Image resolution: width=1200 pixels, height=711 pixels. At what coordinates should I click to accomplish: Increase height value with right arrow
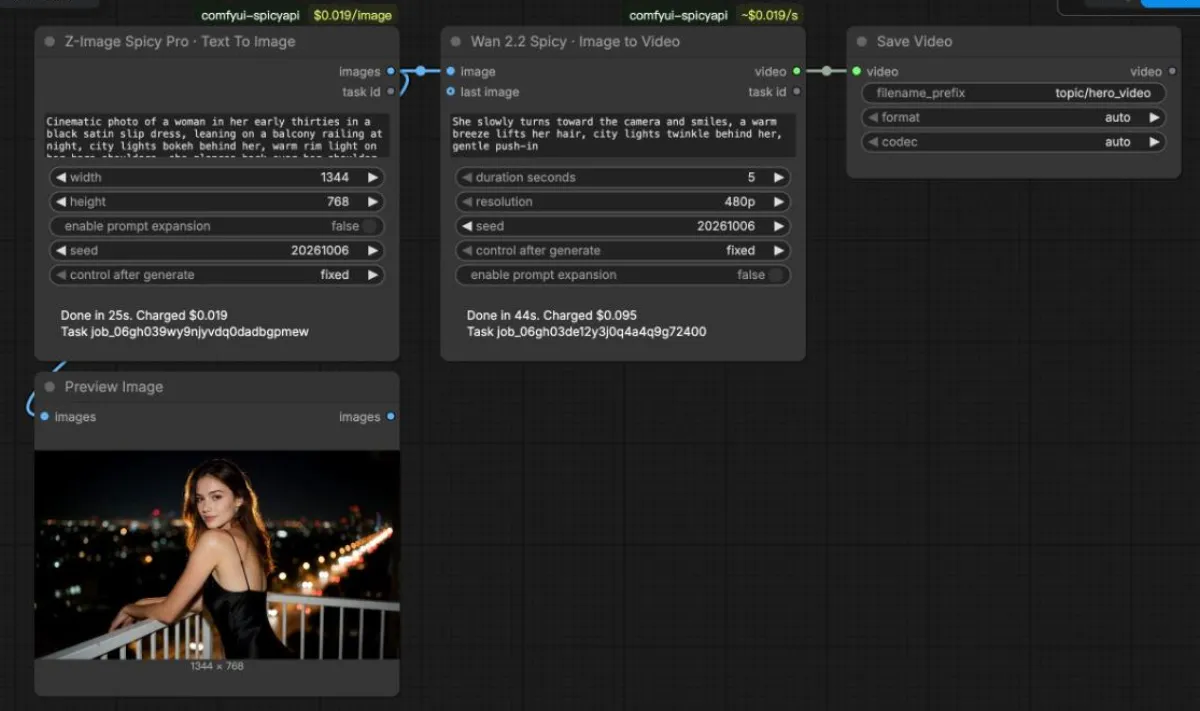[373, 202]
